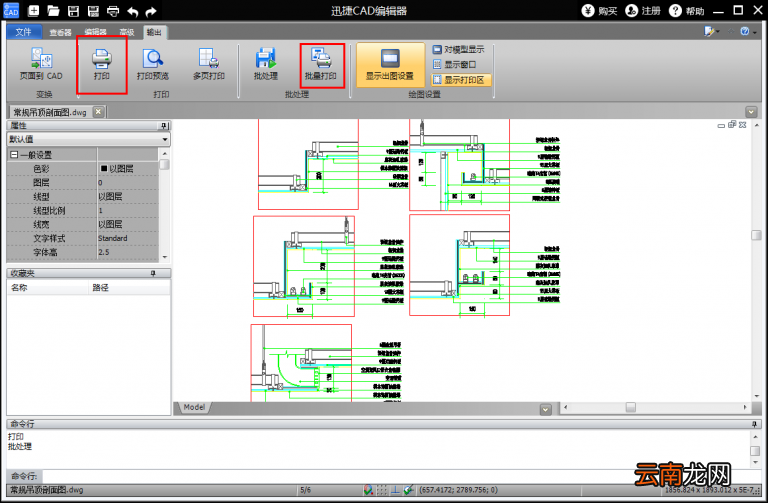Click the properties panel scroll down arrow
768x503 pixels.
coord(165,257)
